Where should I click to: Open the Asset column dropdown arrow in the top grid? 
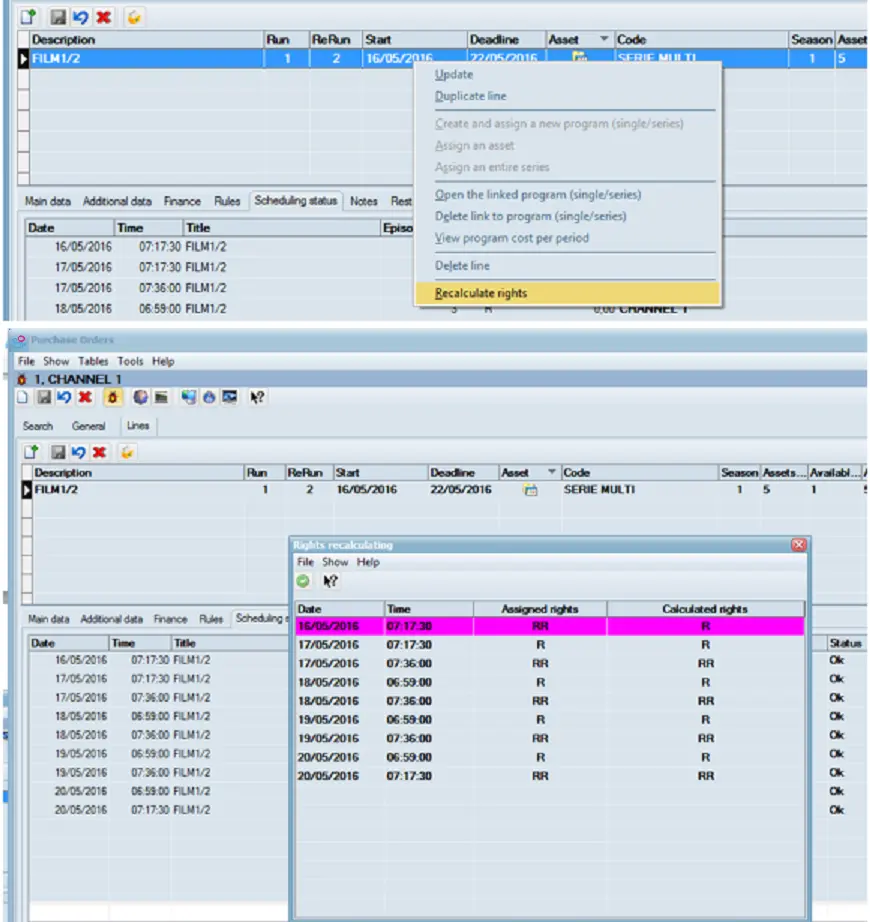point(603,39)
